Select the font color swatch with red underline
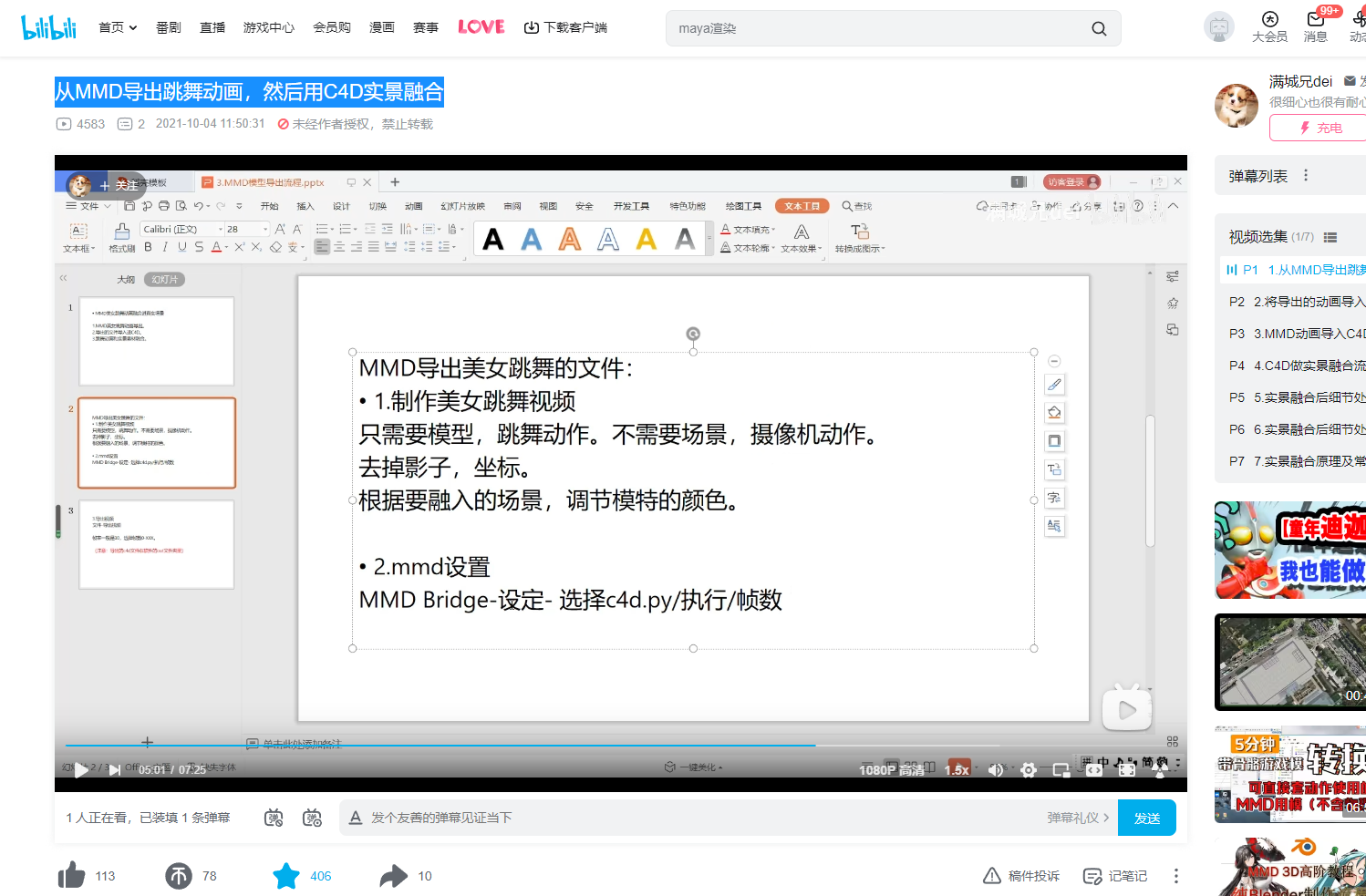Screen dimensions: 1366x896 pyautogui.click(x=215, y=247)
